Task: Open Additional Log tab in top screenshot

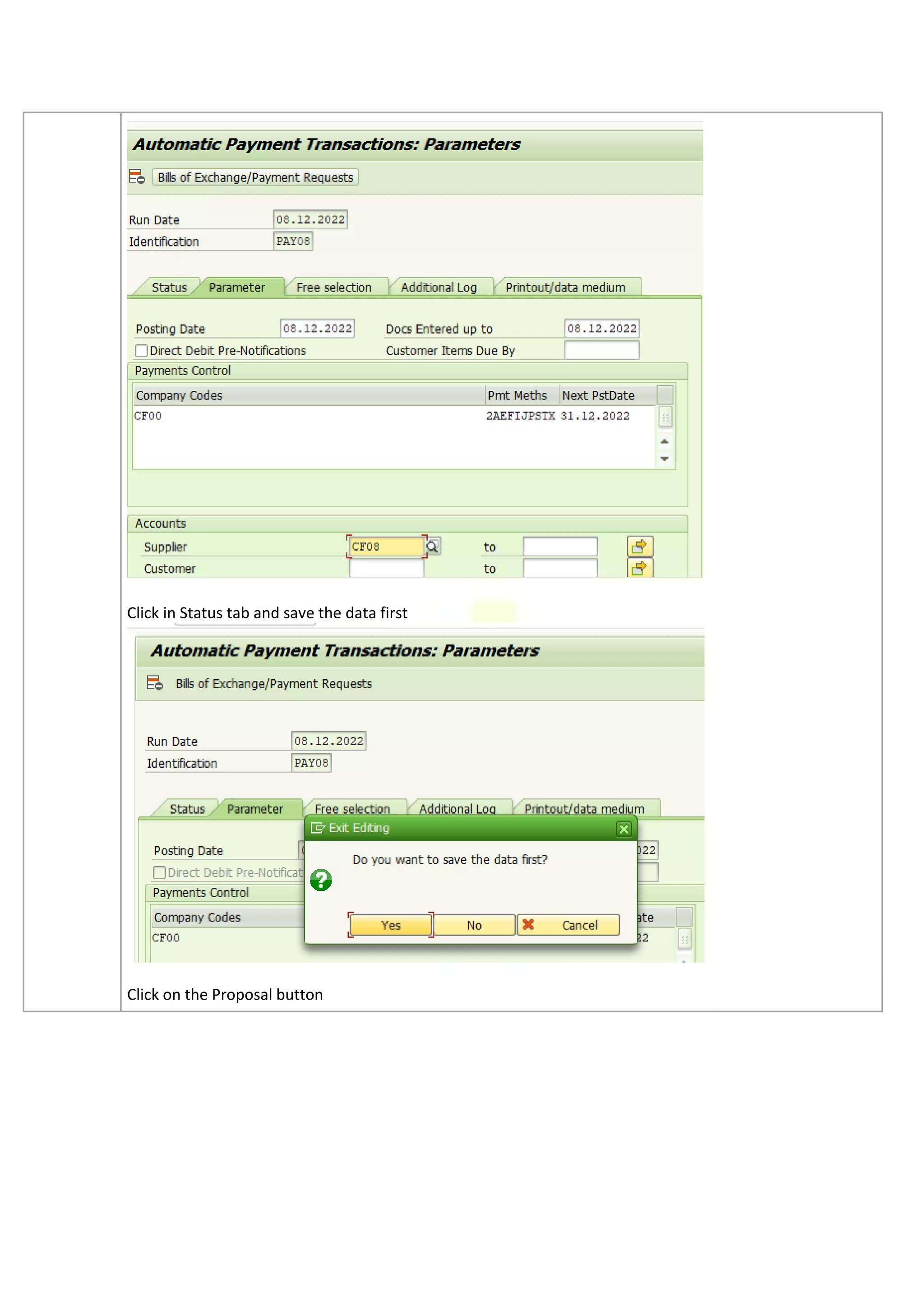Action: 439,287
